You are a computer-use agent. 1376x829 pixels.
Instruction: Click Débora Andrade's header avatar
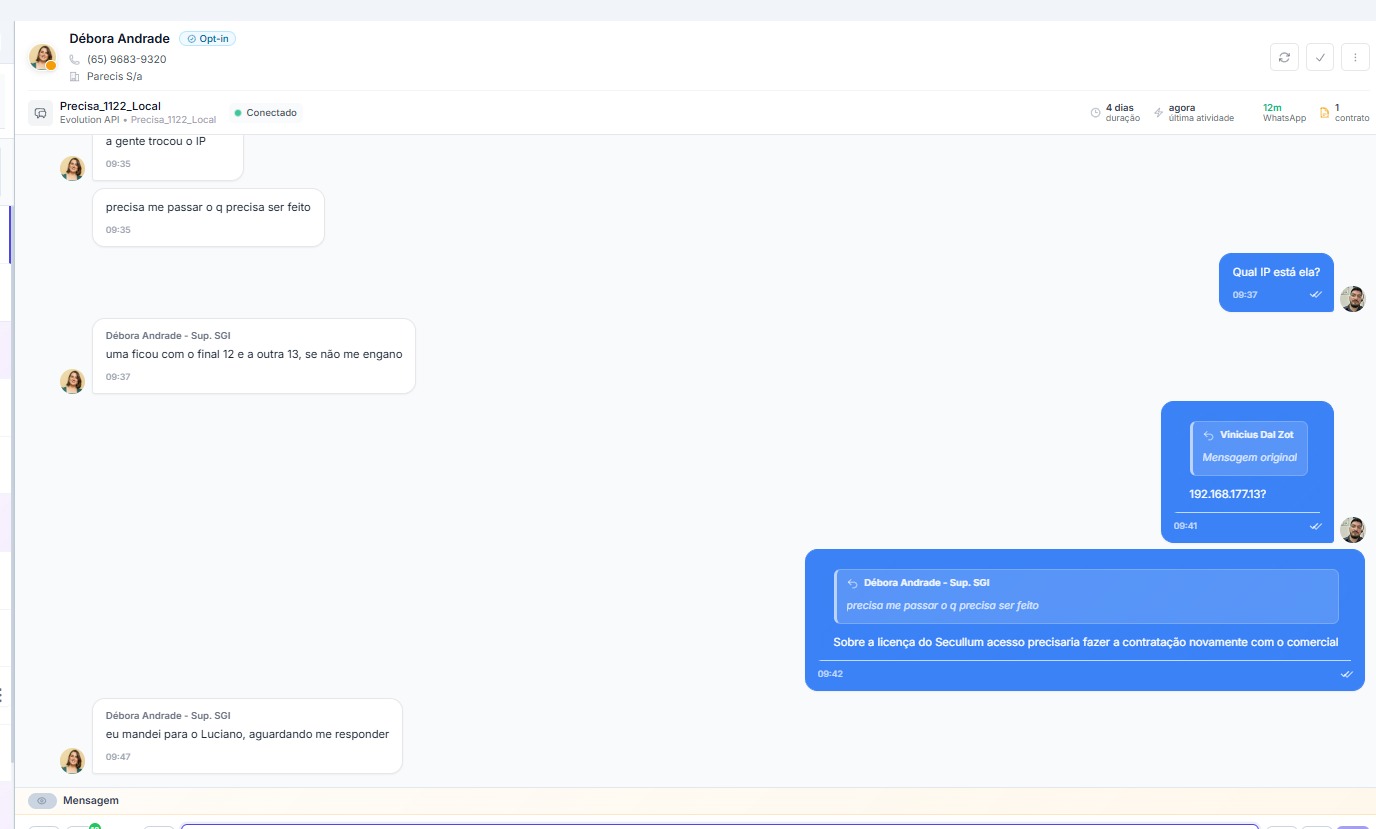pos(42,57)
